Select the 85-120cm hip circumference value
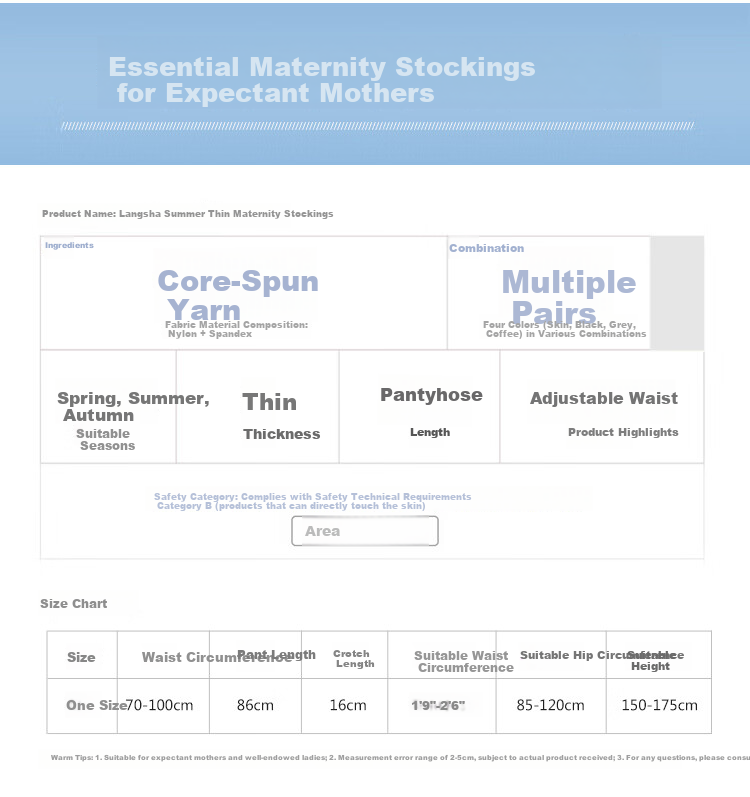750x797 pixels. (550, 705)
